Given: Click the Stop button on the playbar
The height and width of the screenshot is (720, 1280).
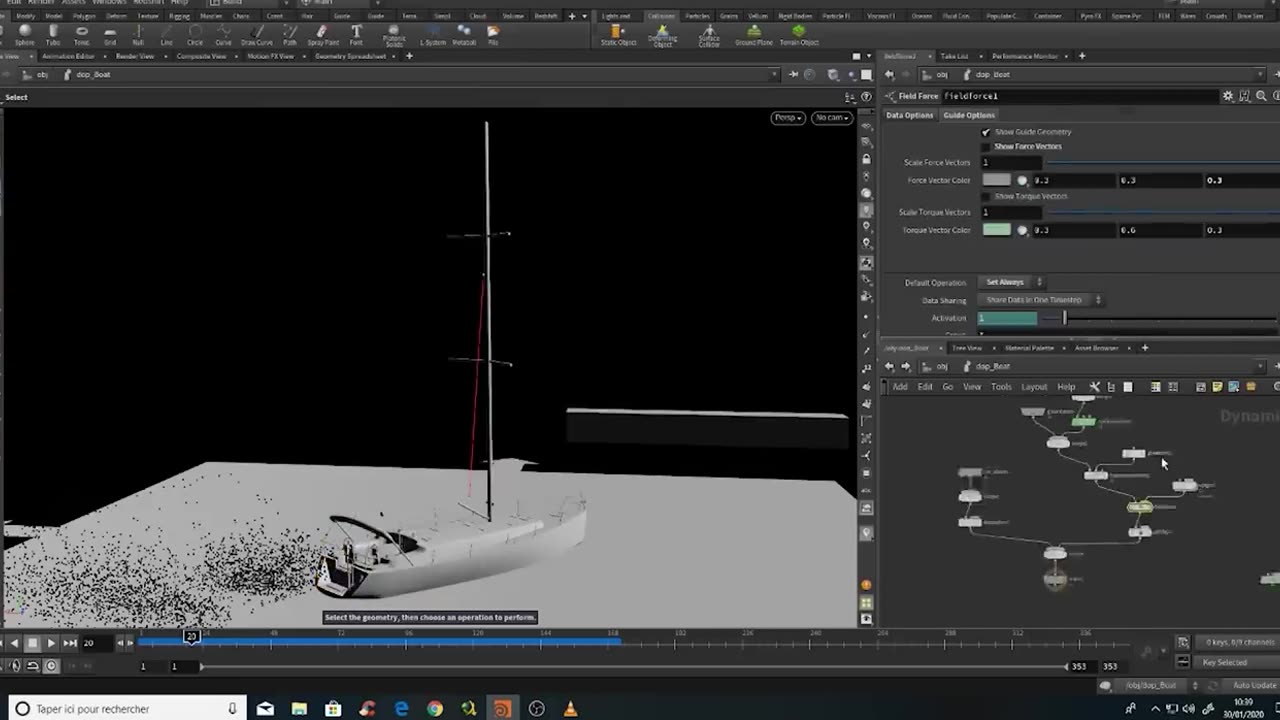Looking at the screenshot, I should tap(32, 643).
